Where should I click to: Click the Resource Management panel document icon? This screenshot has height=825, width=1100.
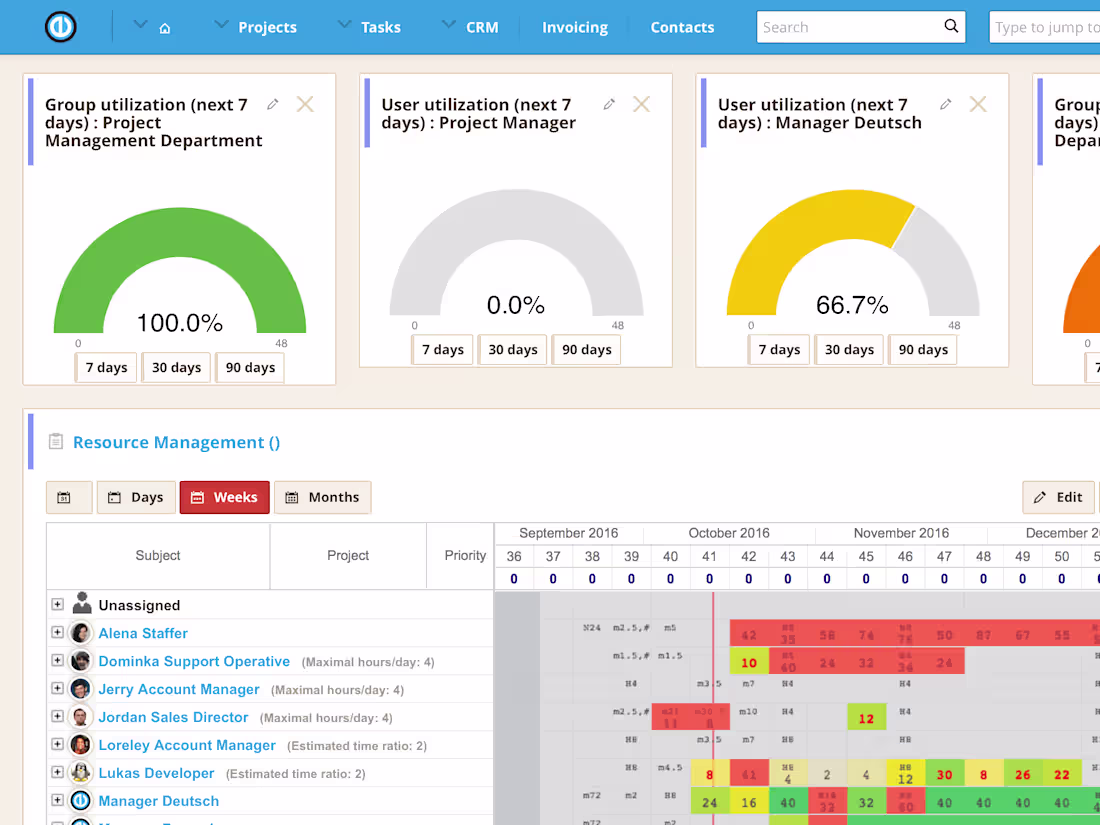coord(55,442)
